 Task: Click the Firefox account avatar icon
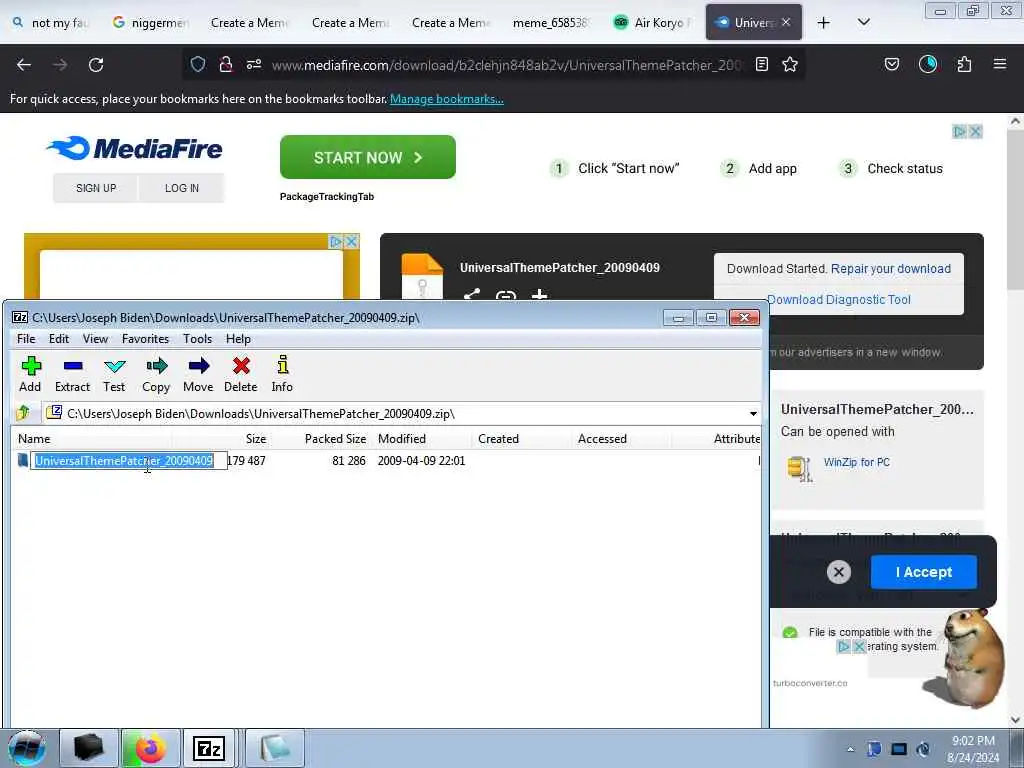point(927,64)
